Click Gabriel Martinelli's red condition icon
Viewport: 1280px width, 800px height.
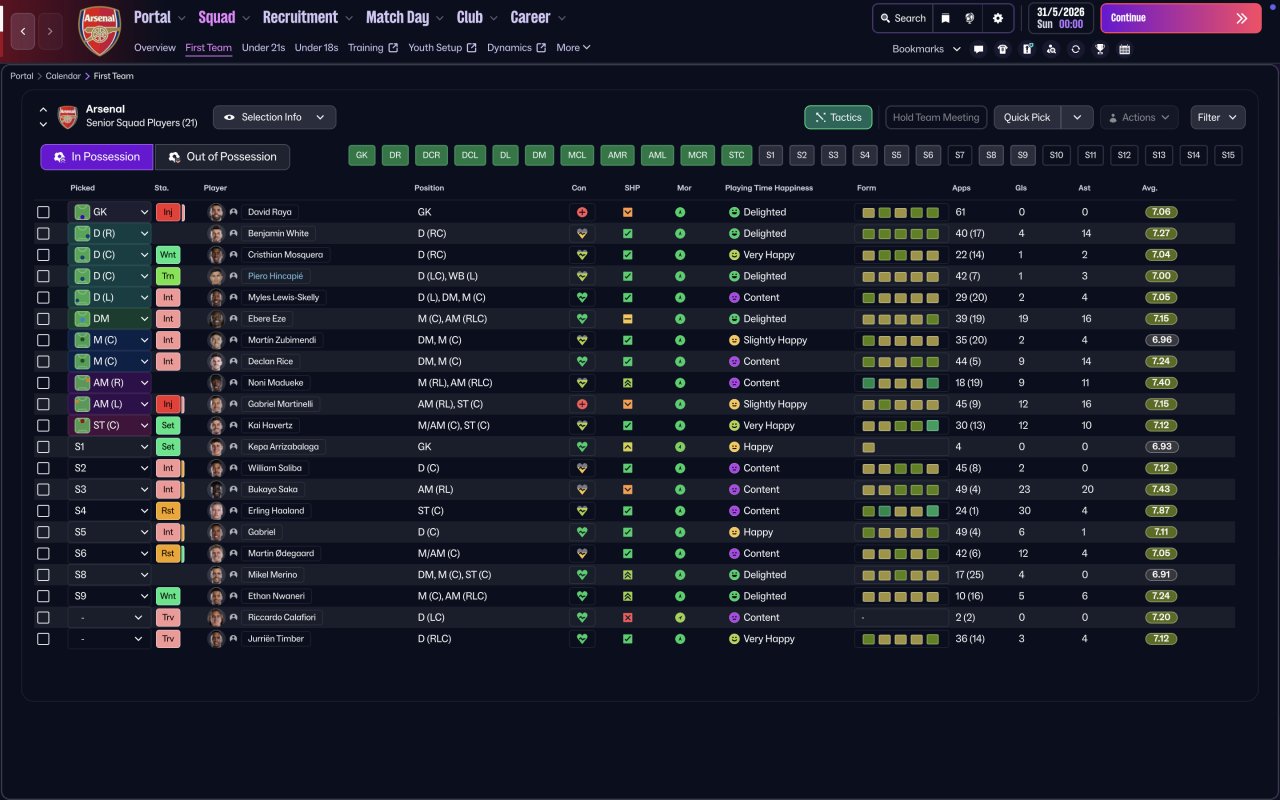tap(581, 404)
